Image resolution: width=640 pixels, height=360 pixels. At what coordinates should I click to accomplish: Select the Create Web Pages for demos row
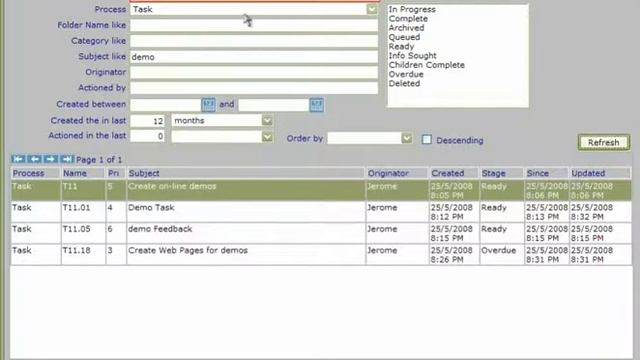321,254
